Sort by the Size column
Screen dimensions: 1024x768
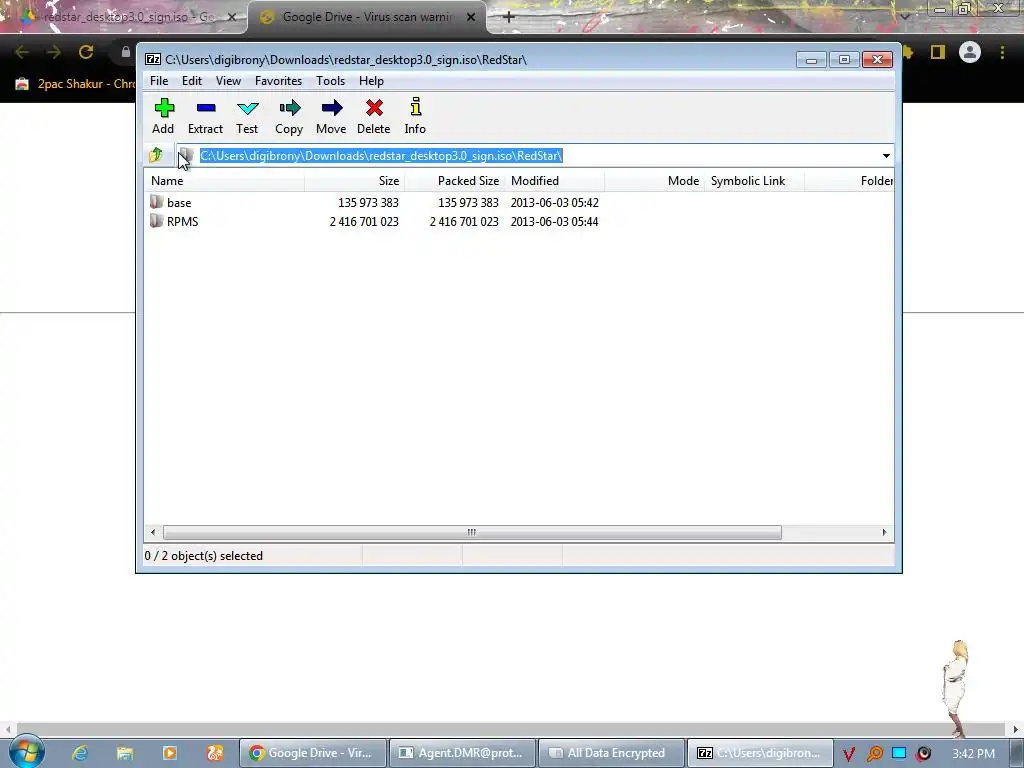[354, 181]
